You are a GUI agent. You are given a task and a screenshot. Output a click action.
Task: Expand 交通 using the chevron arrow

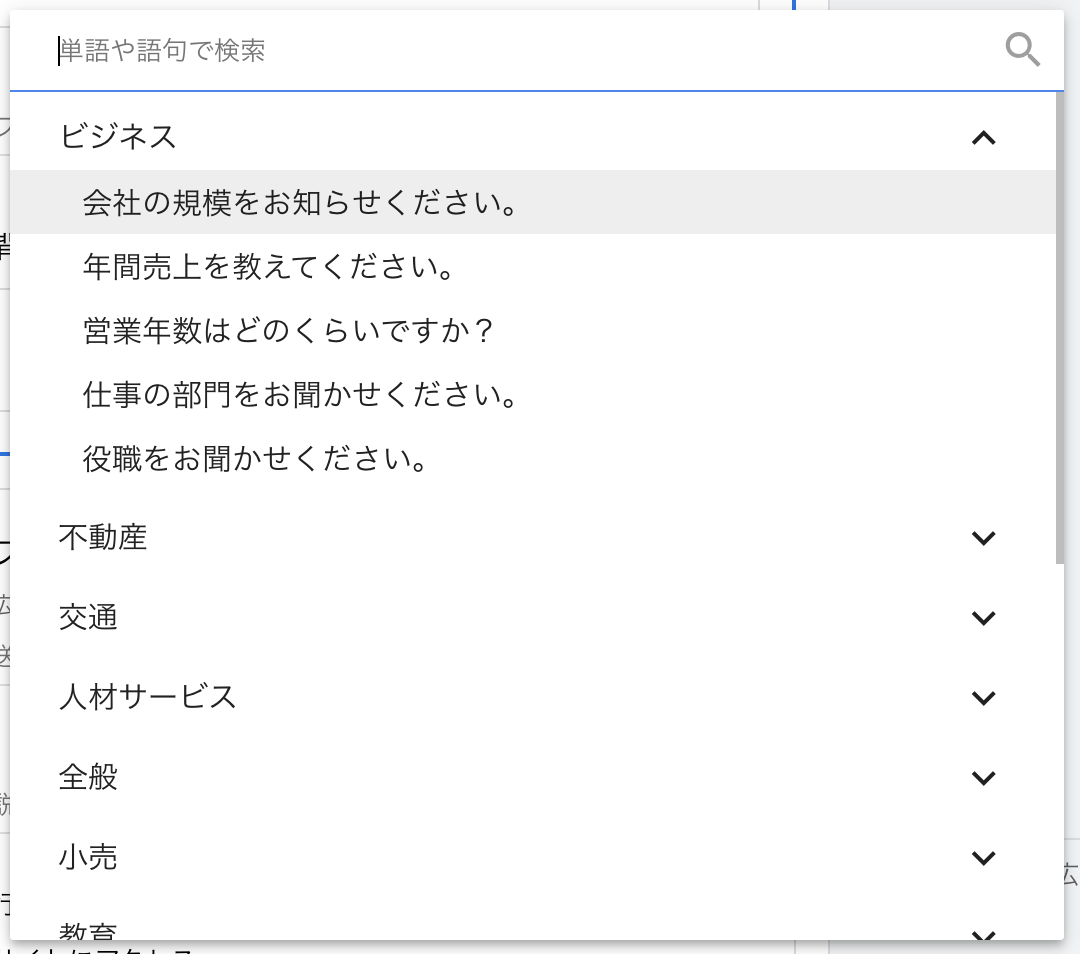tap(984, 618)
